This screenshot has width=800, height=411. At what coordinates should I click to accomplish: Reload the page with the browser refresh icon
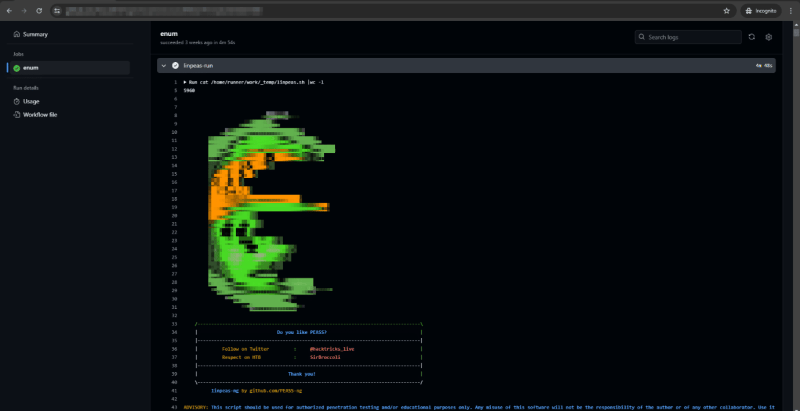pyautogui.click(x=39, y=11)
